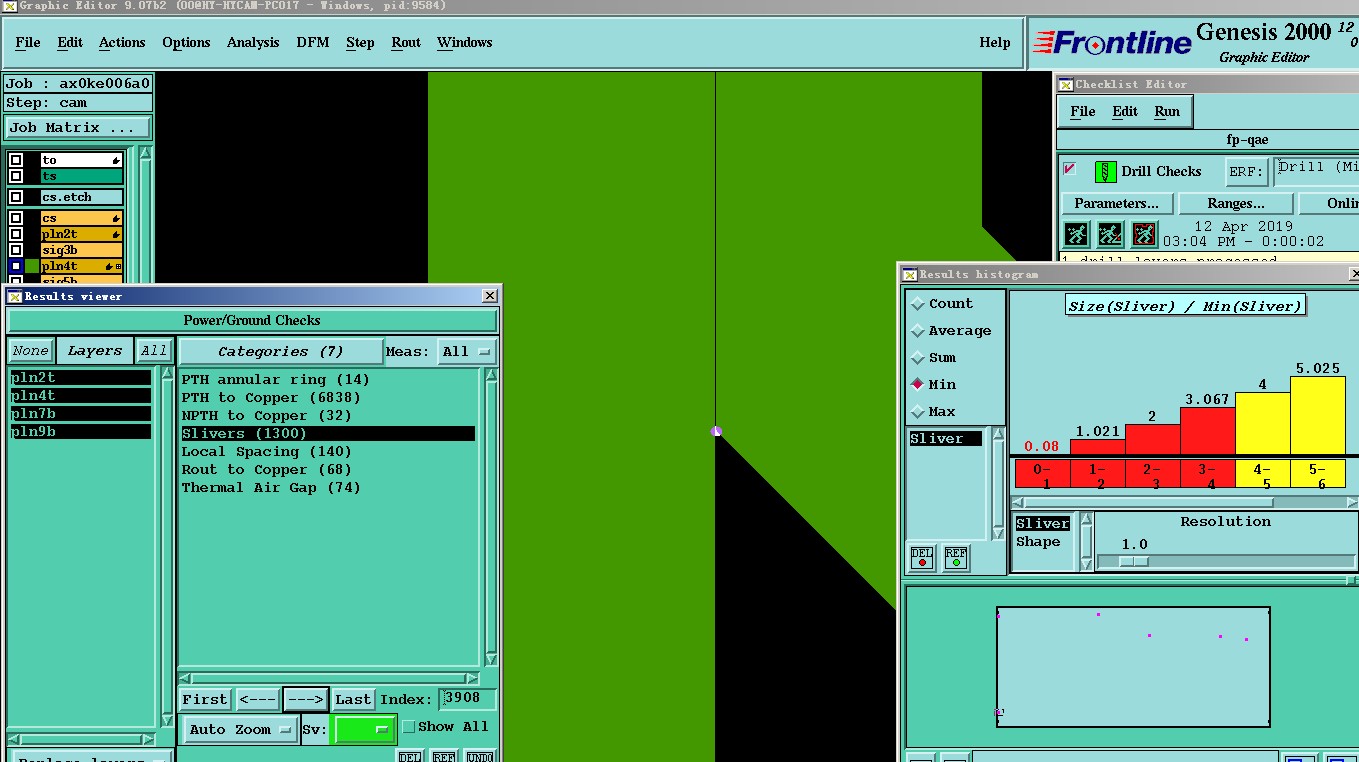Open the File menu in Checklist Editor
1359x762 pixels.
point(1083,111)
